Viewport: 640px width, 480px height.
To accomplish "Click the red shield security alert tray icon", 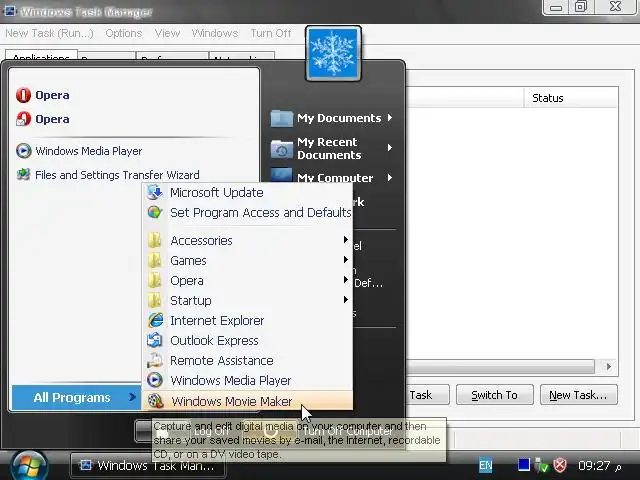I will click(560, 465).
